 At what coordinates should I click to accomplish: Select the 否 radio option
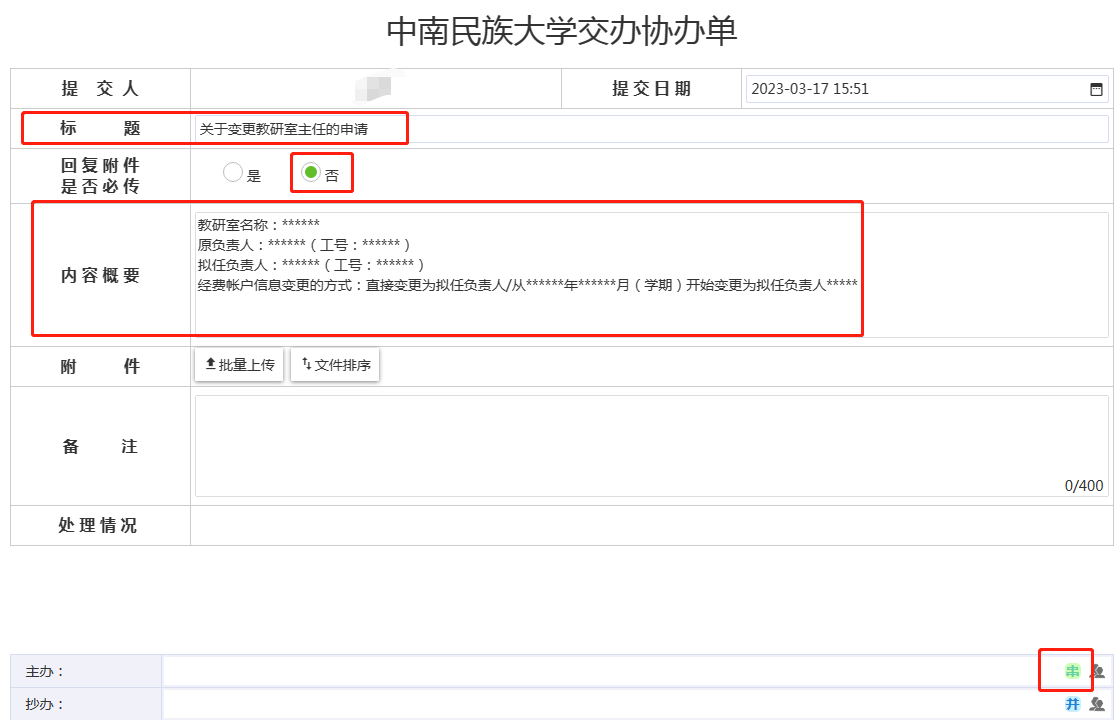(x=311, y=173)
